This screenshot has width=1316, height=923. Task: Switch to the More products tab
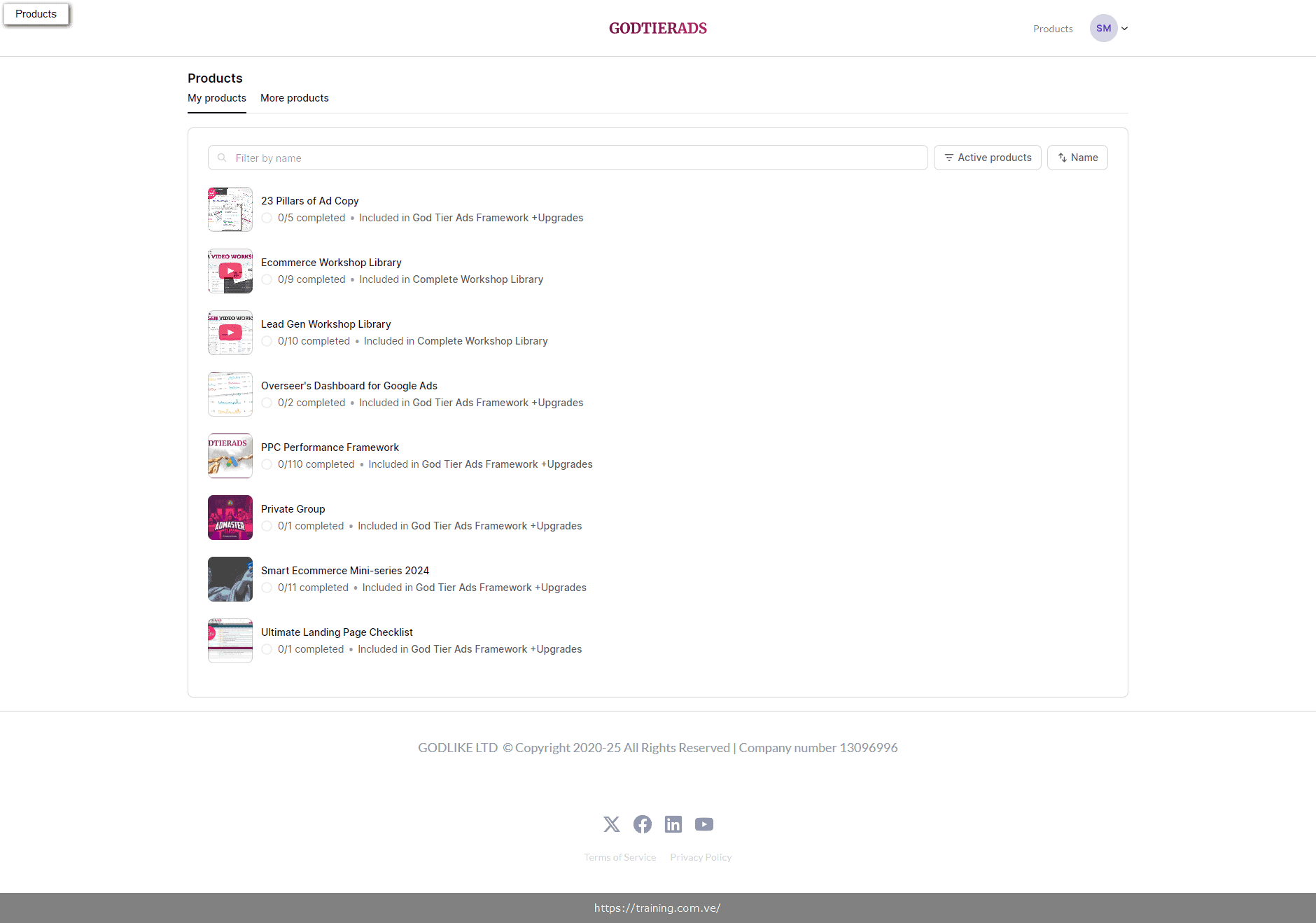294,98
